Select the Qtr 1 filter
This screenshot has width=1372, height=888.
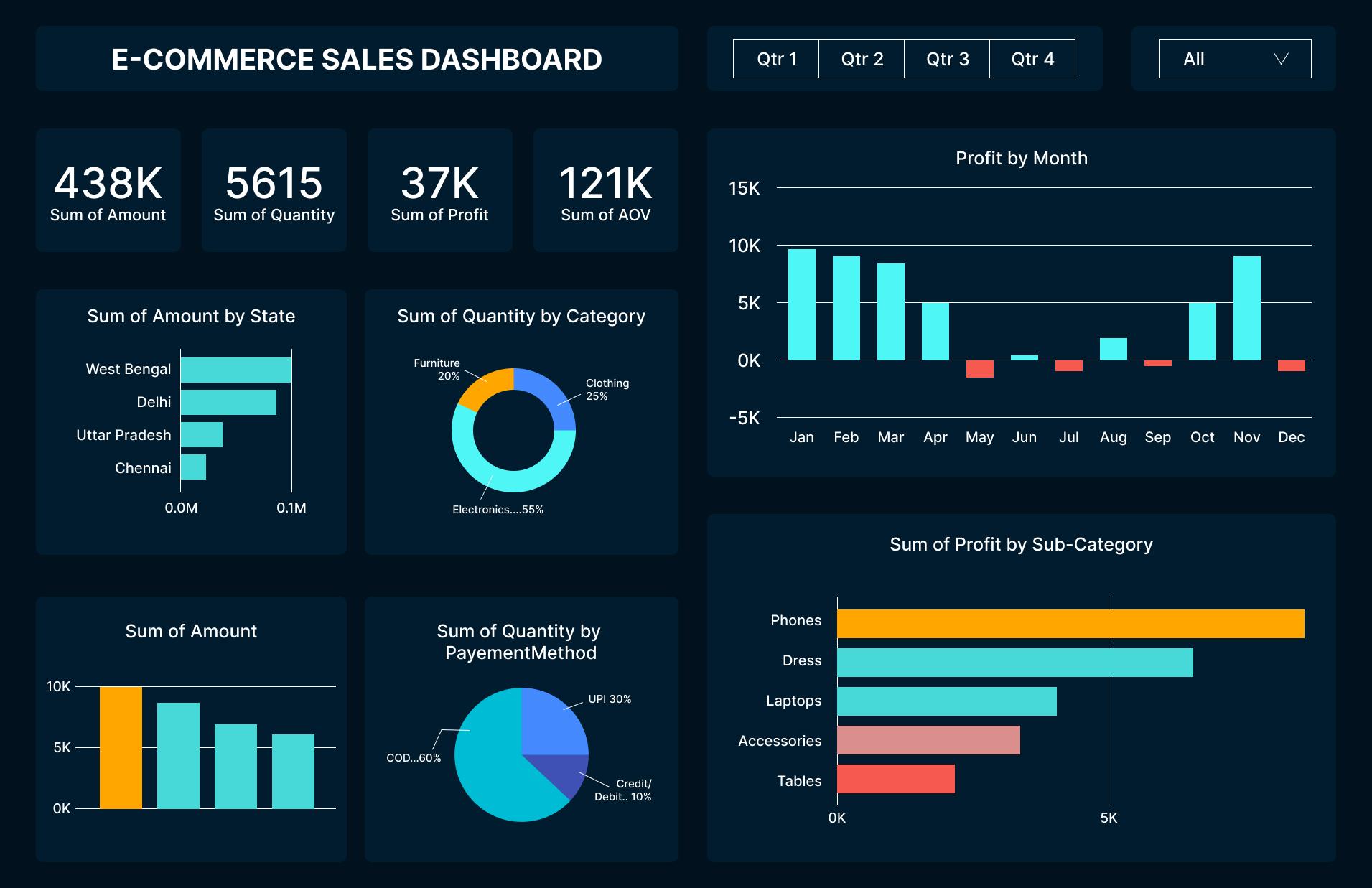point(775,59)
